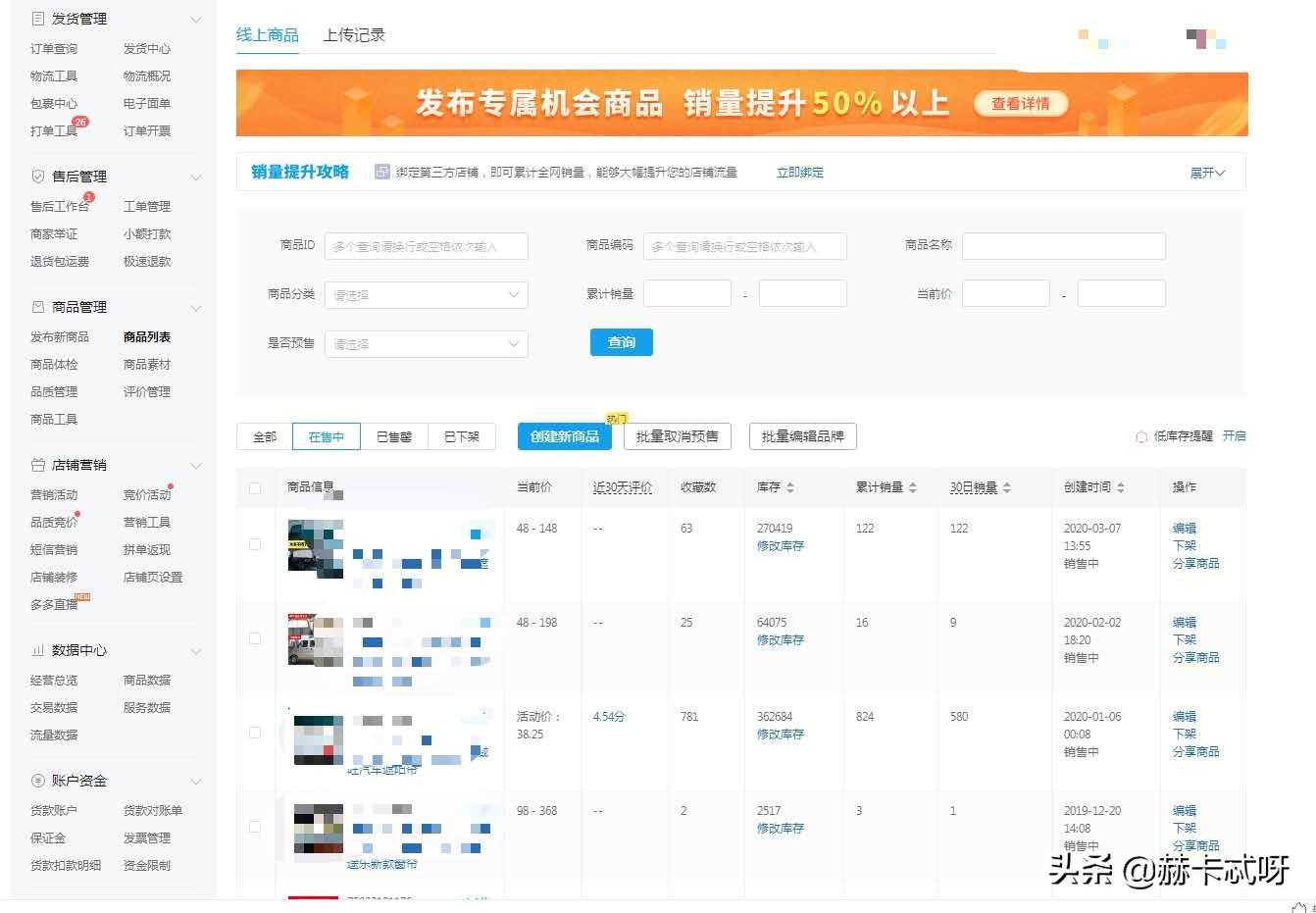This screenshot has height=913, width=1316.
Task: Click the sort arrows beside 库存 column
Action: [x=790, y=485]
